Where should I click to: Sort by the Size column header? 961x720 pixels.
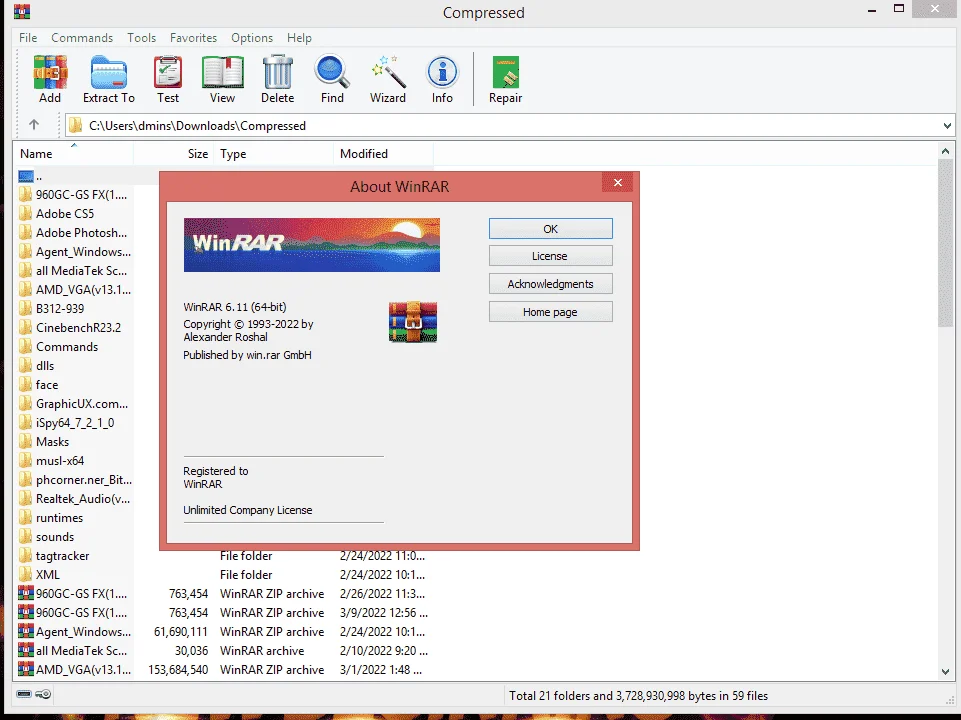[x=173, y=154]
